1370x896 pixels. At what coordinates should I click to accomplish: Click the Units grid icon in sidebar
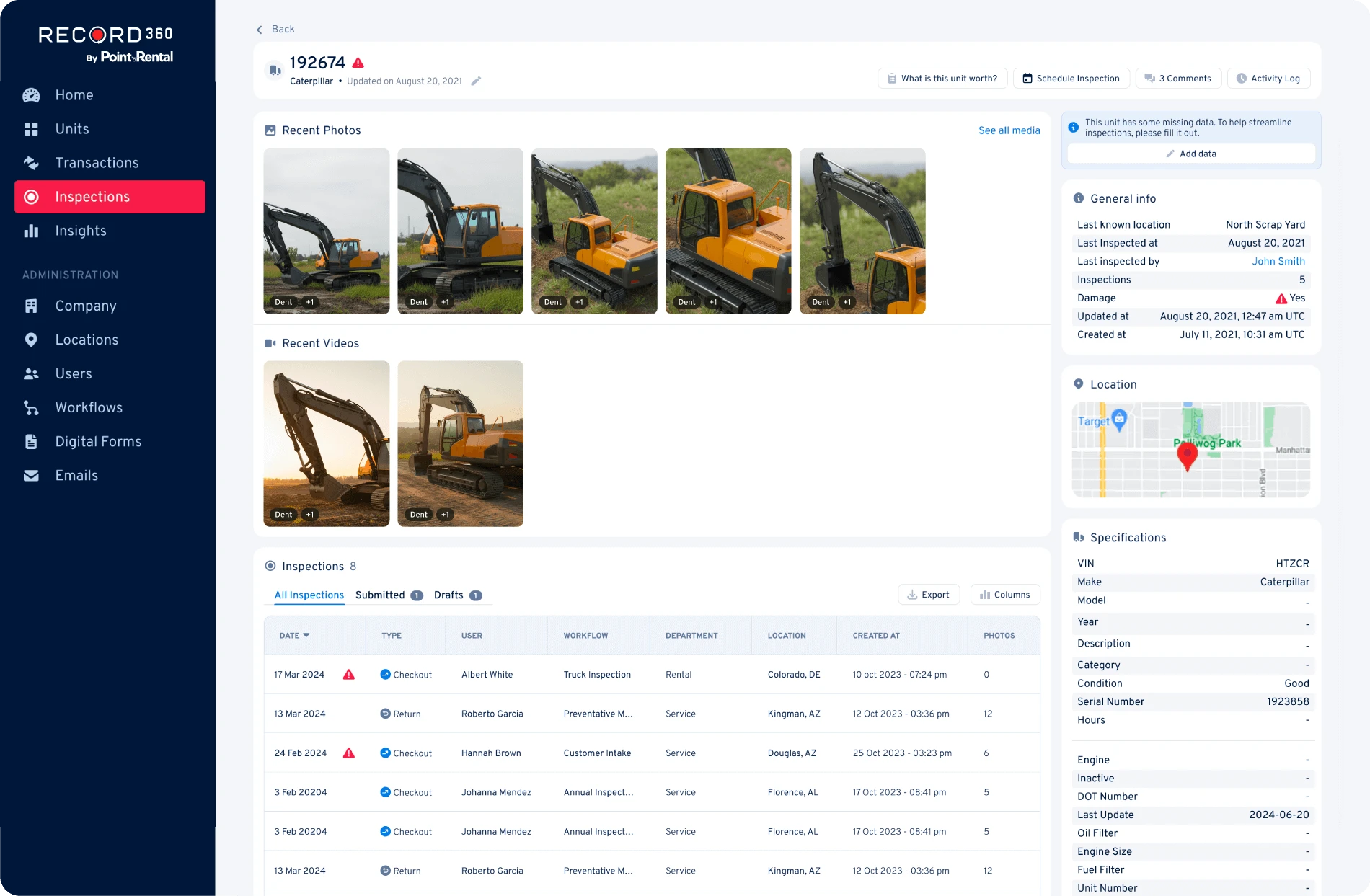coord(31,129)
